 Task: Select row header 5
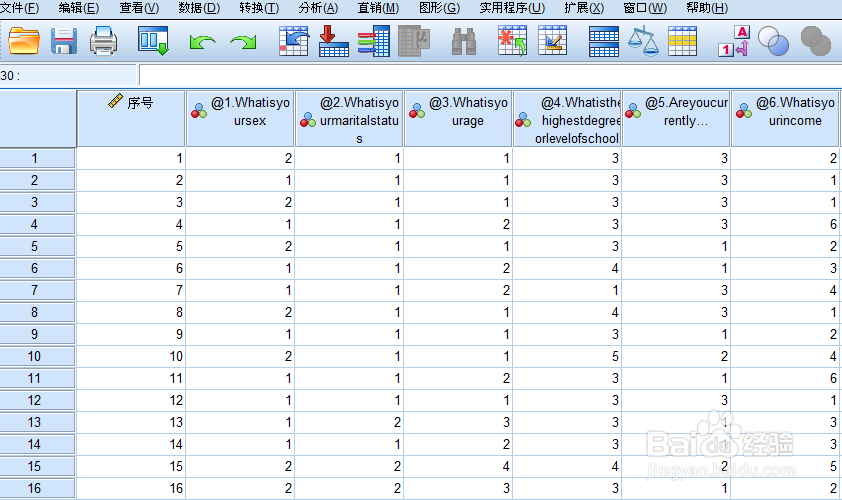(37, 247)
